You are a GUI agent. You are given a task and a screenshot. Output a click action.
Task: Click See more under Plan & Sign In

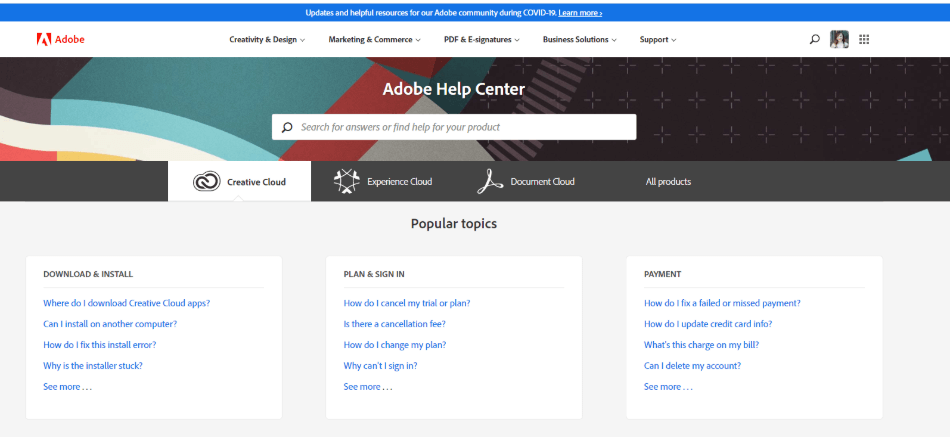(368, 387)
